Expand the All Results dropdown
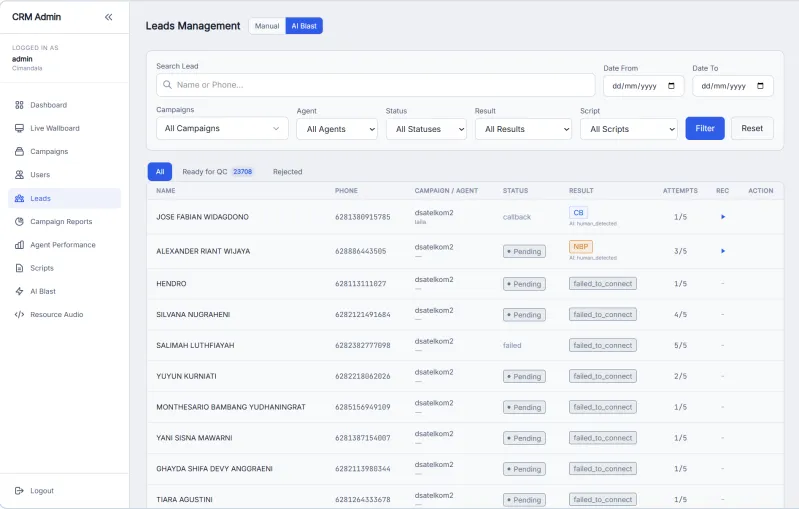This screenshot has width=799, height=509. click(x=523, y=129)
